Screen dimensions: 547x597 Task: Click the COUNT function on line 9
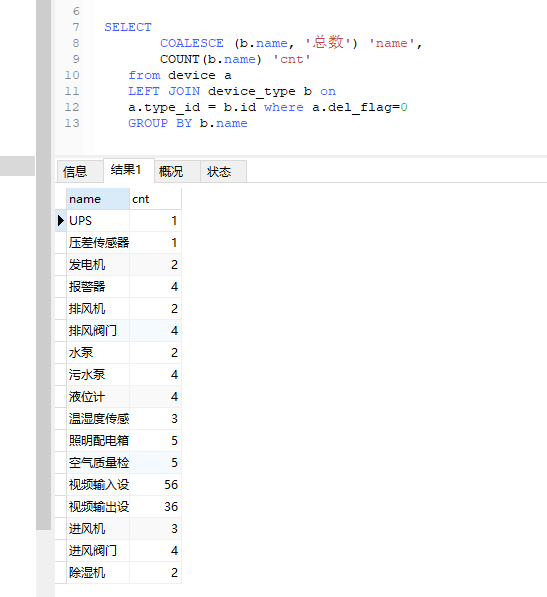tap(179, 59)
